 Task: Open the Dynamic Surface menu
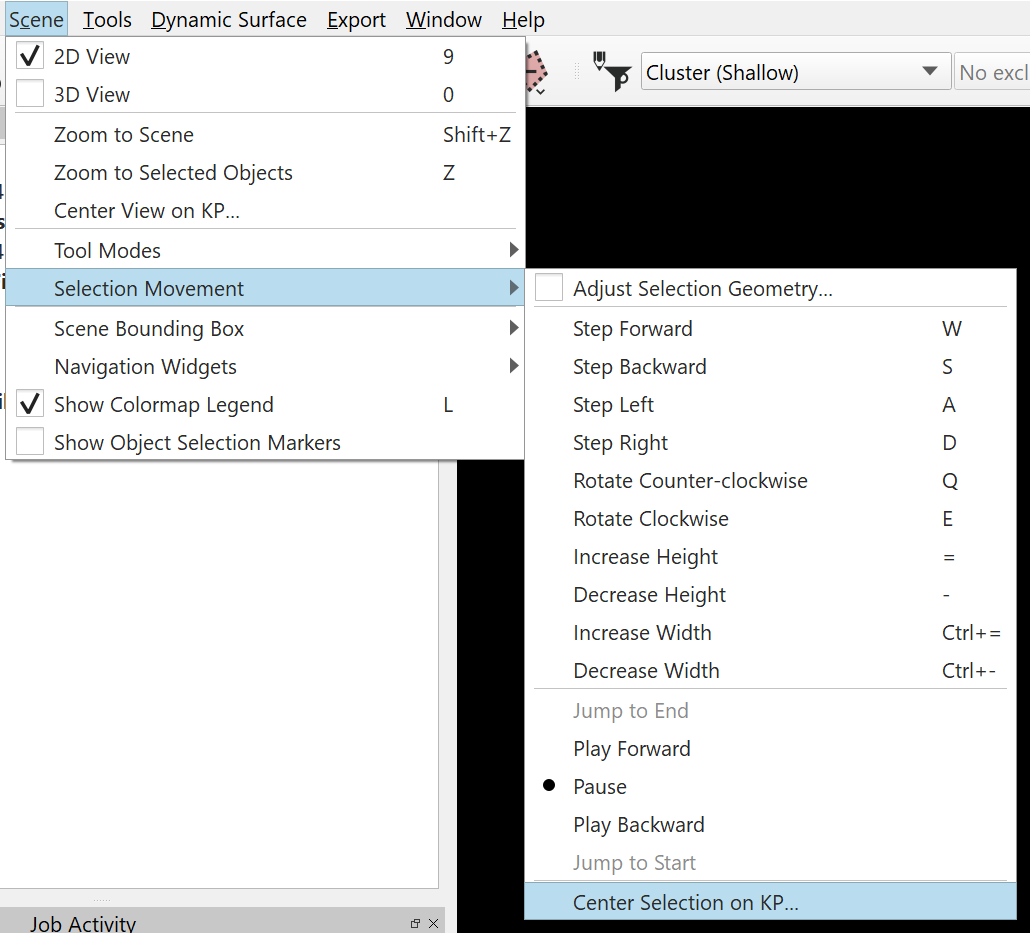click(229, 20)
